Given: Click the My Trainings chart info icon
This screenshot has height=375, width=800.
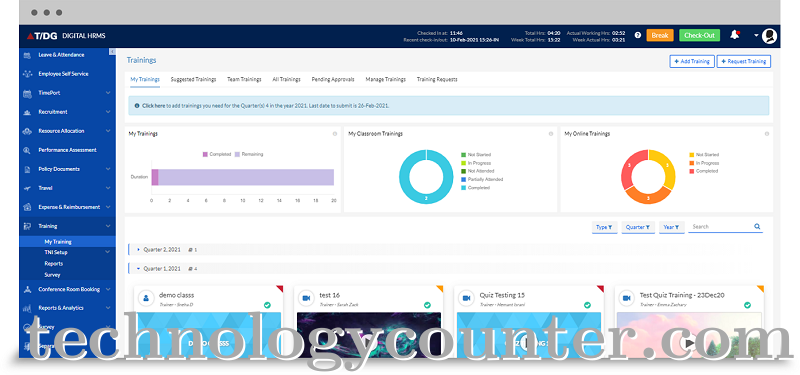Looking at the screenshot, I should [335, 134].
